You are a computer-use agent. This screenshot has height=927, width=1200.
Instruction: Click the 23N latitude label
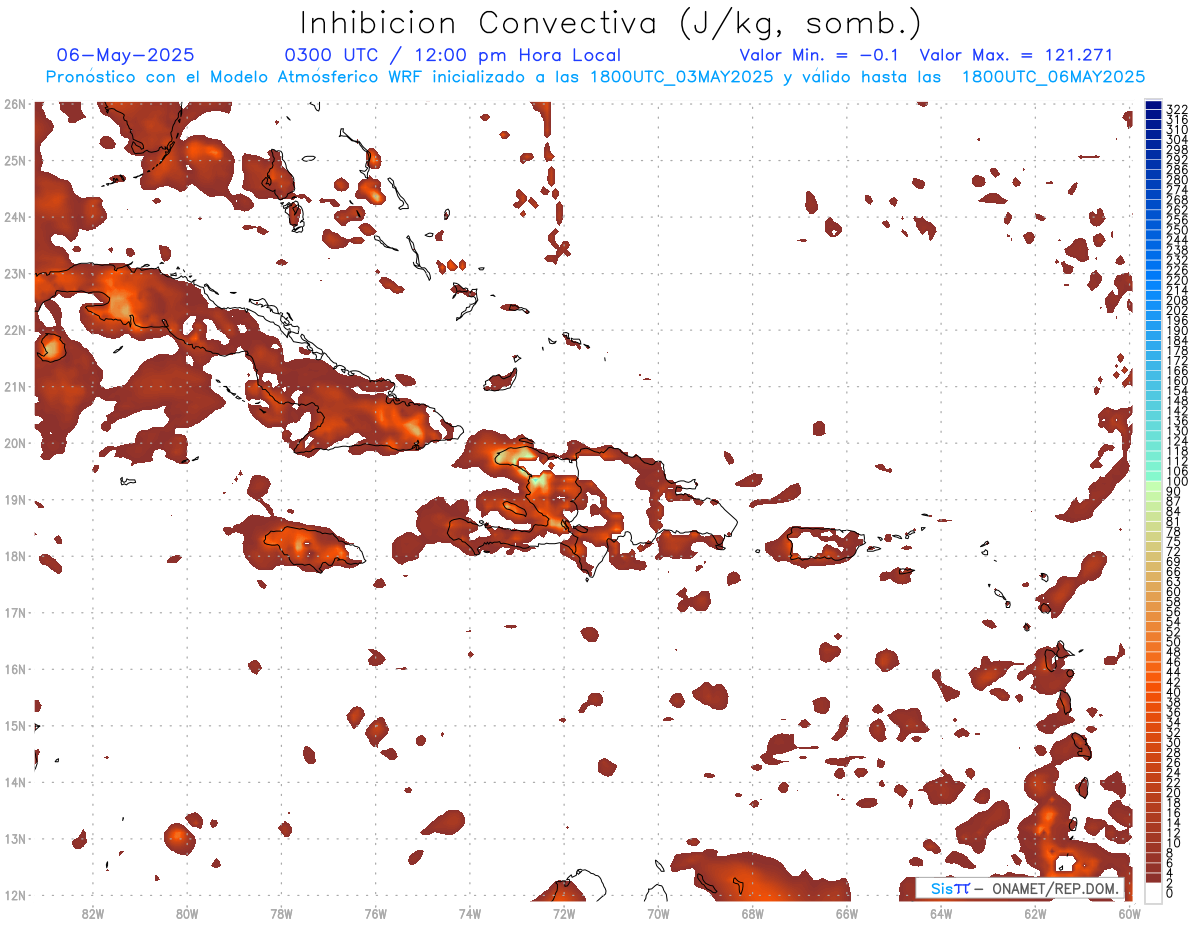[14, 273]
